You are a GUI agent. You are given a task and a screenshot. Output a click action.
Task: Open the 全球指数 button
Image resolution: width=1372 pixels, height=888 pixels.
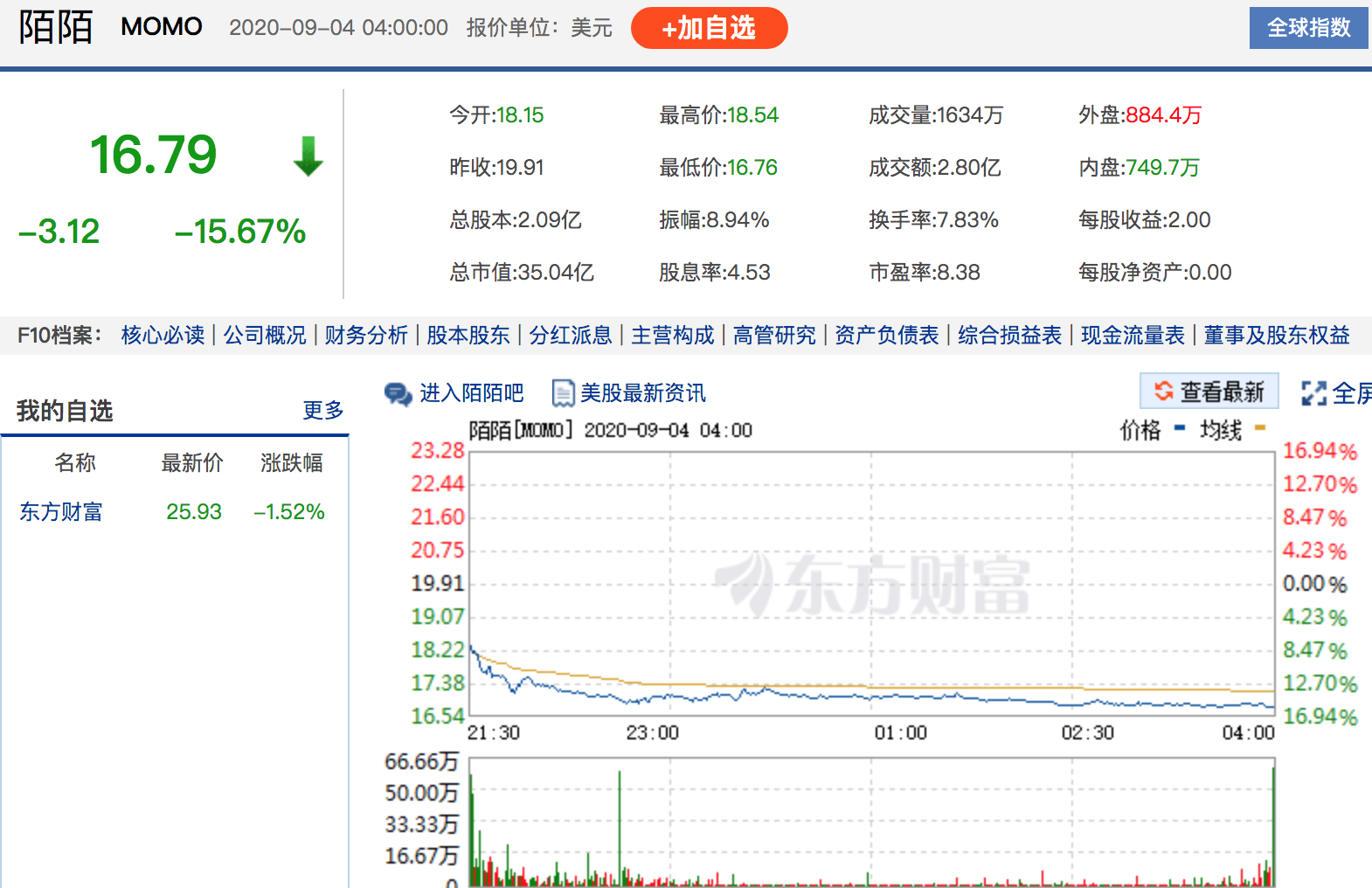coord(1308,28)
